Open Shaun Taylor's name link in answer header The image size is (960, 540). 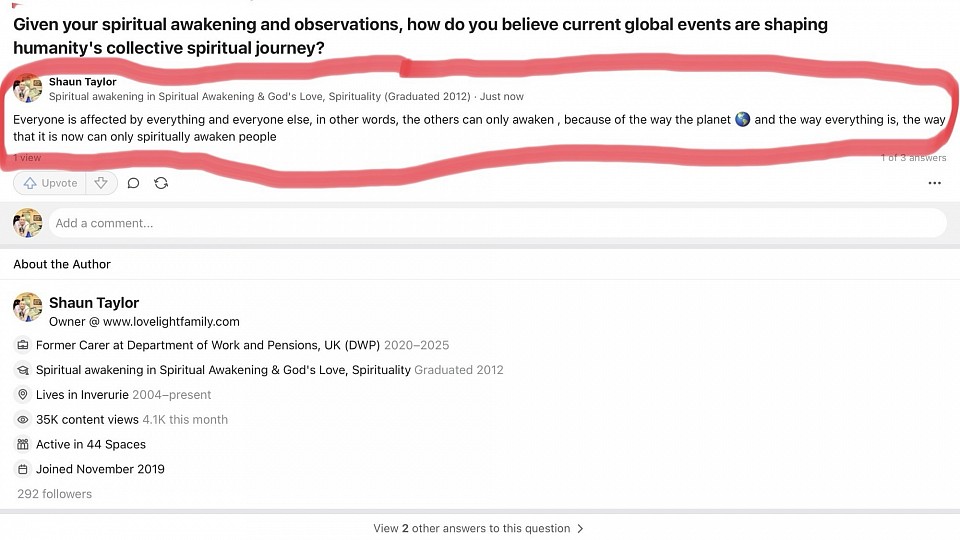click(x=82, y=82)
